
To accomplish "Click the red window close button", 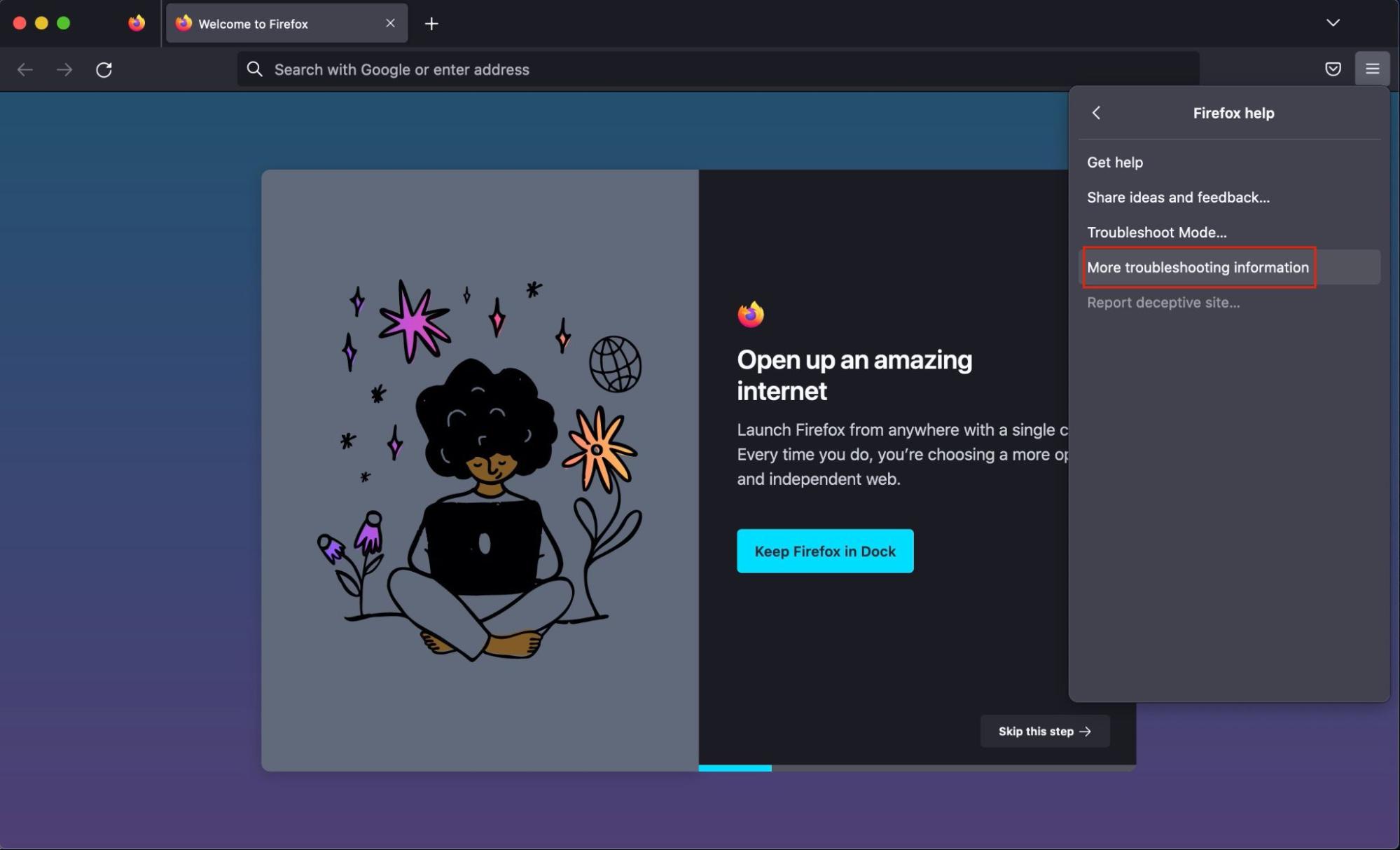I will [20, 23].
